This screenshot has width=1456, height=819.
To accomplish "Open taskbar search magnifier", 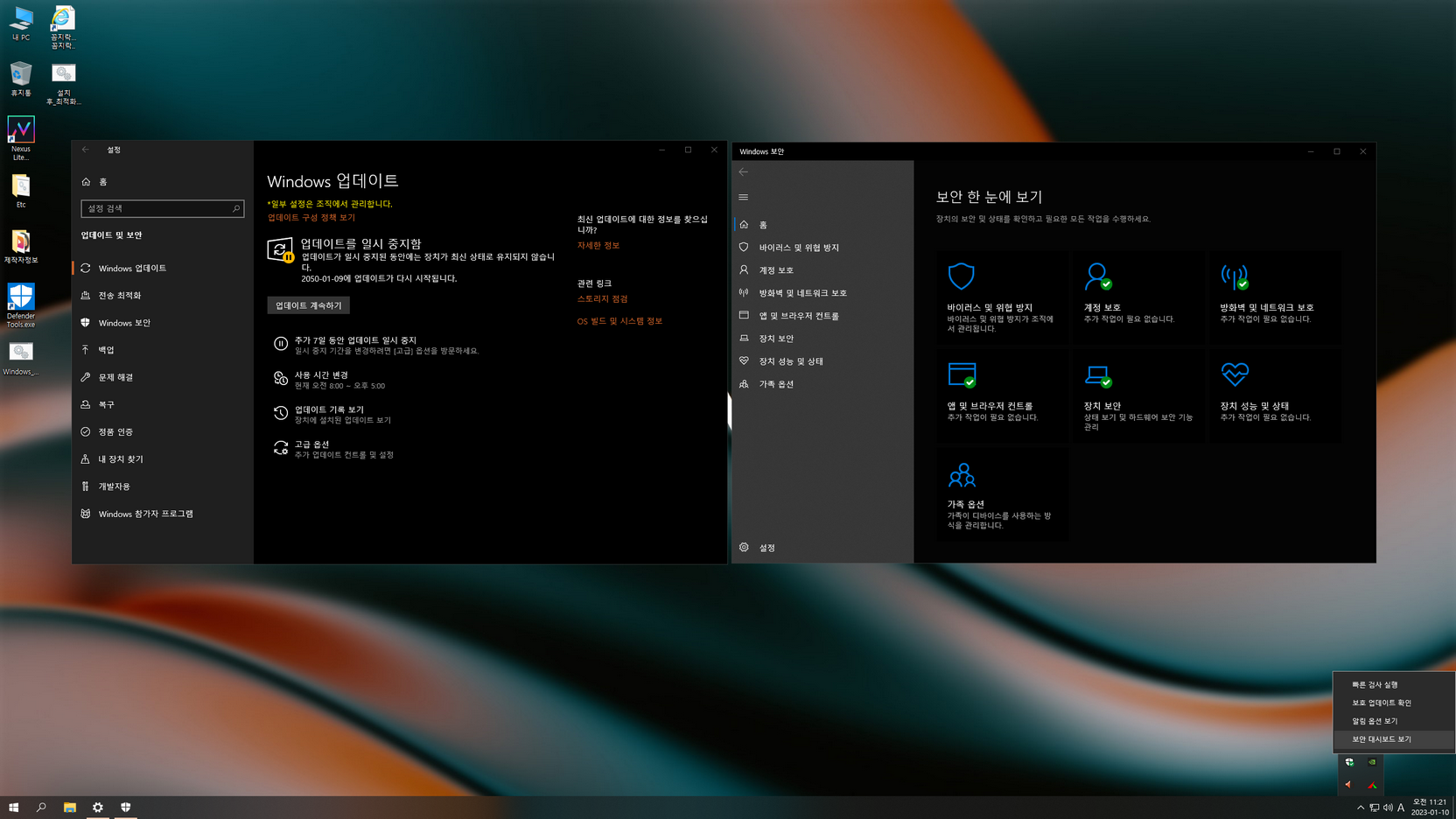I will pyautogui.click(x=41, y=808).
